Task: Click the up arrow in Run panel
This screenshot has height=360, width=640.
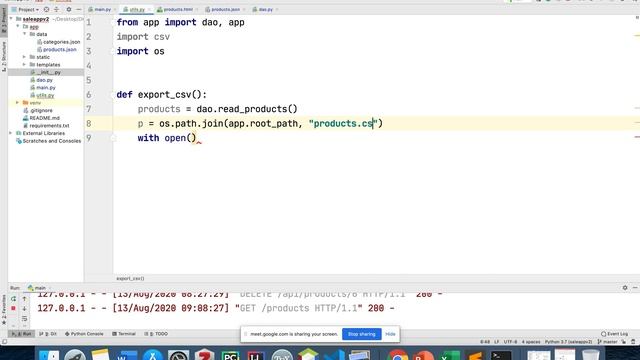Action: pyautogui.click(x=24, y=299)
